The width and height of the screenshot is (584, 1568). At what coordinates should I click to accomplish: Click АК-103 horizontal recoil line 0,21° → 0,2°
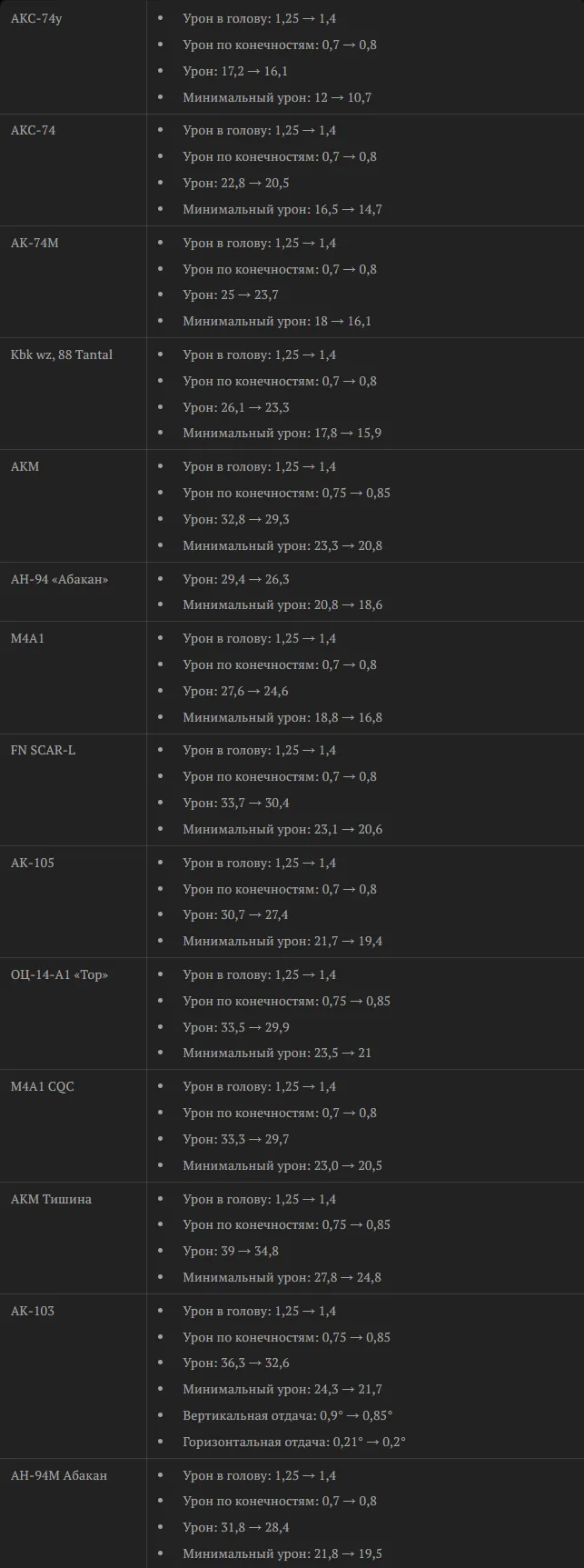tap(294, 1442)
